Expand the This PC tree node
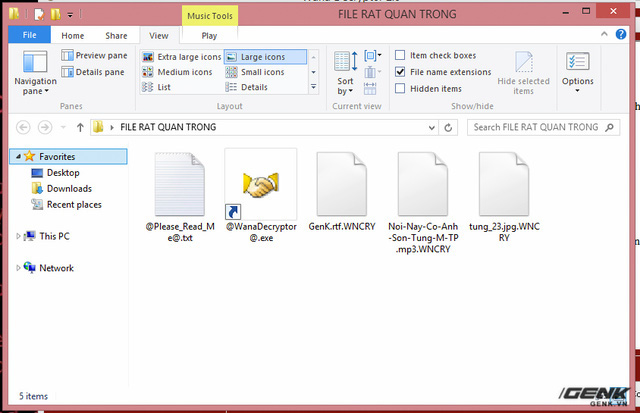The height and width of the screenshot is (413, 640). coord(18,236)
